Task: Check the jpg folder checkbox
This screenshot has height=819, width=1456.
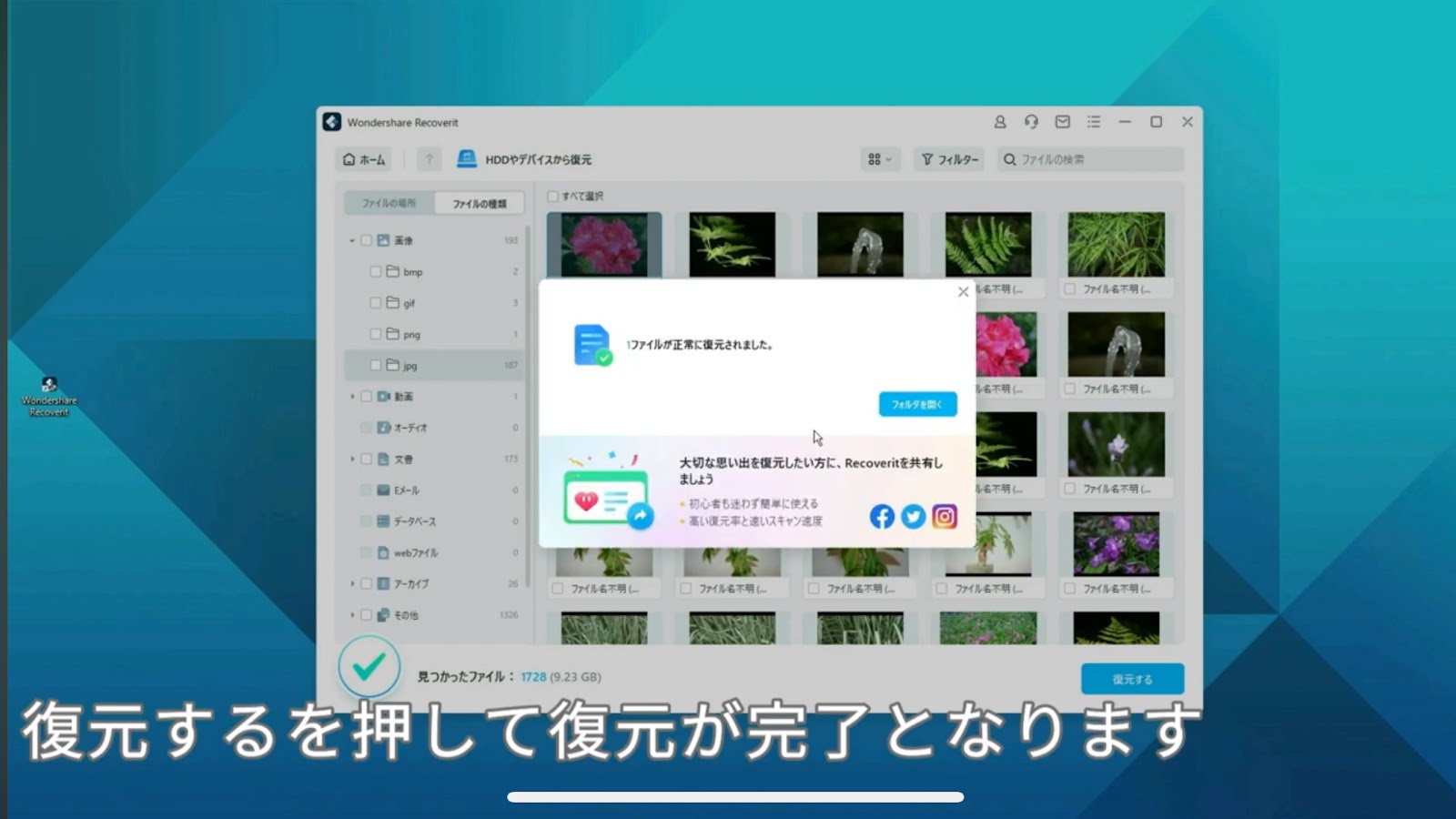Action: (x=376, y=365)
